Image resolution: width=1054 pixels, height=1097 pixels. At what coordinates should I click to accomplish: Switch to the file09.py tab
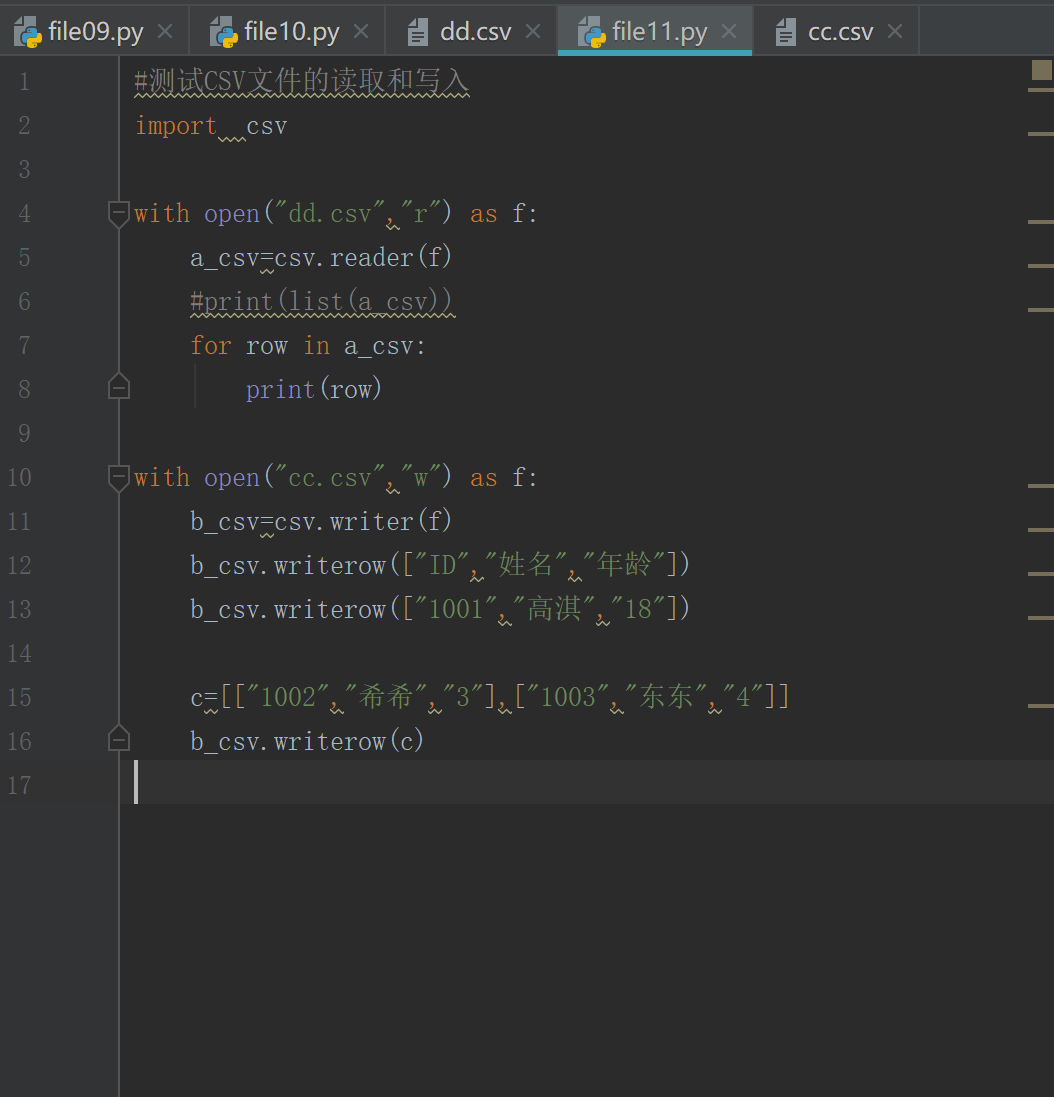[x=94, y=31]
